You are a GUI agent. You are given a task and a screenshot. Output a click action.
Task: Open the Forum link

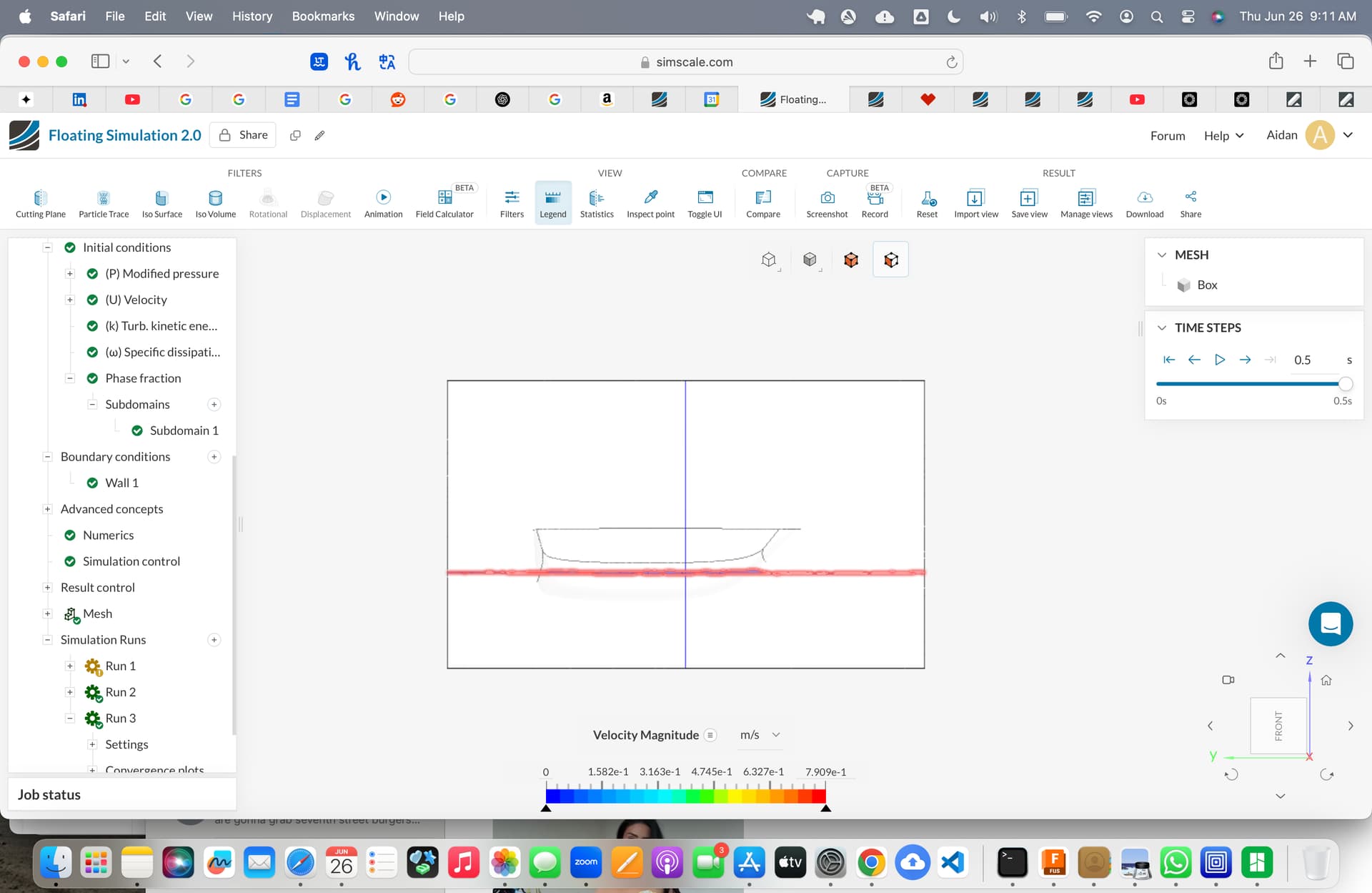click(1167, 136)
